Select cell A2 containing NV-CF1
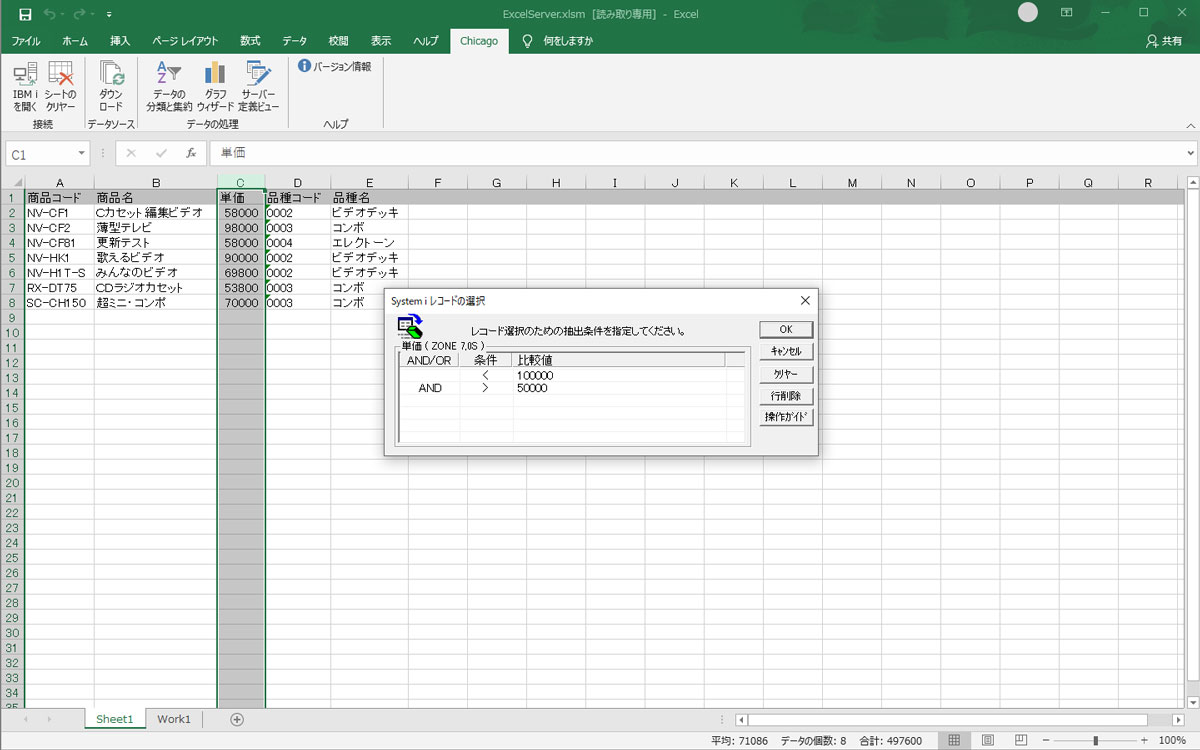The image size is (1200, 750). [x=59, y=213]
